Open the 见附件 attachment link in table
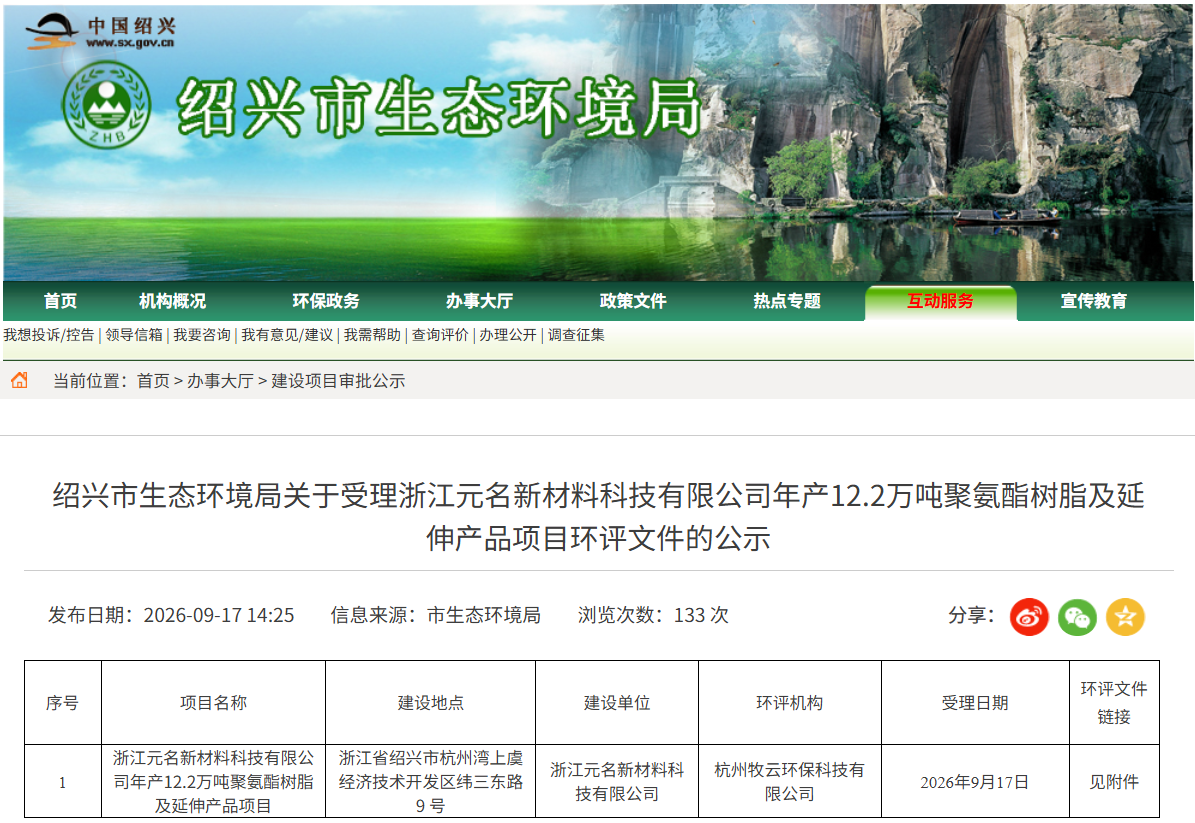This screenshot has height=823, width=1195. coord(1113,782)
